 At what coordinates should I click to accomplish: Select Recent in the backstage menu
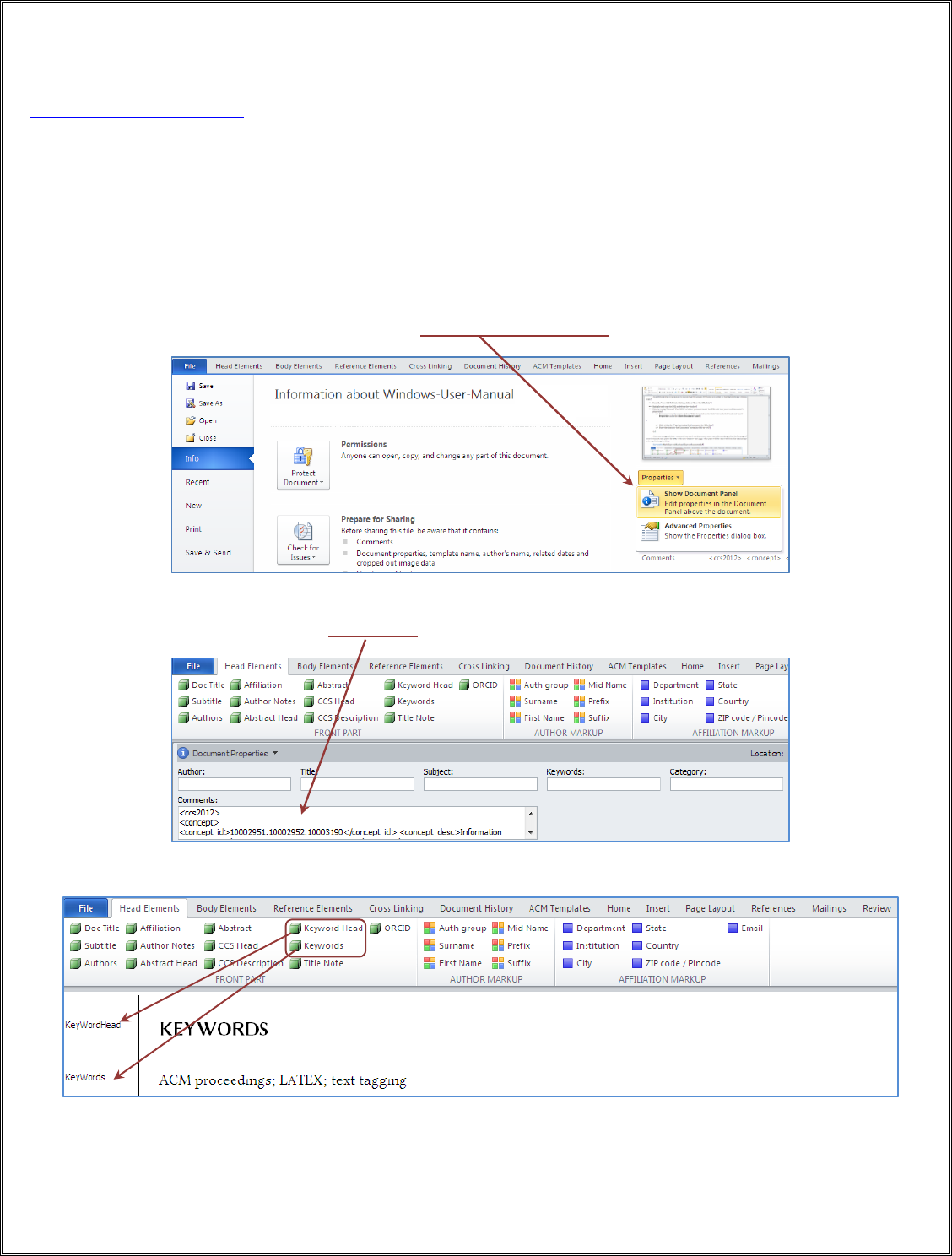coord(197,482)
